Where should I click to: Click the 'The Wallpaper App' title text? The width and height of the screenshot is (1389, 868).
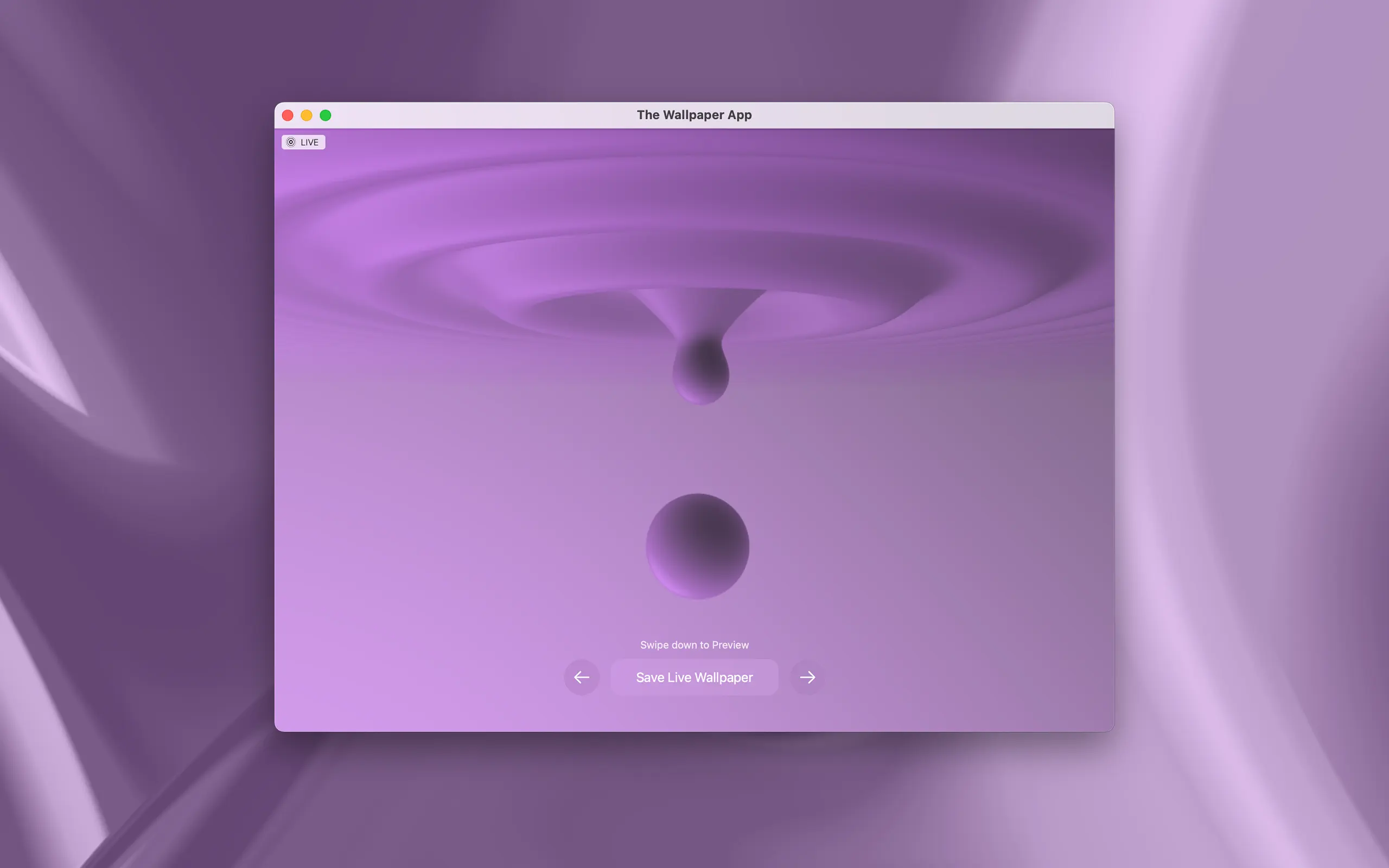(694, 115)
